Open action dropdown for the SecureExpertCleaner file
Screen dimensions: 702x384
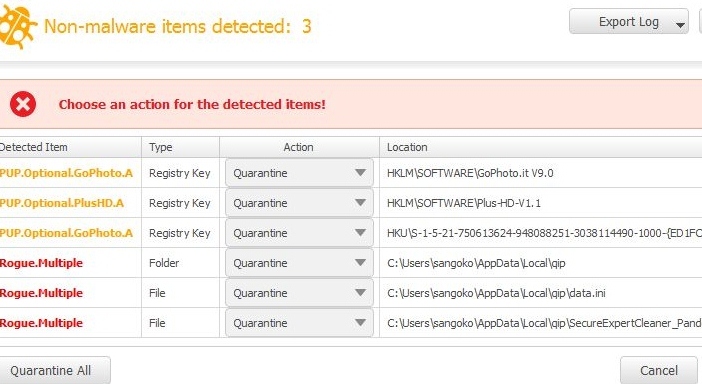[x=299, y=323]
